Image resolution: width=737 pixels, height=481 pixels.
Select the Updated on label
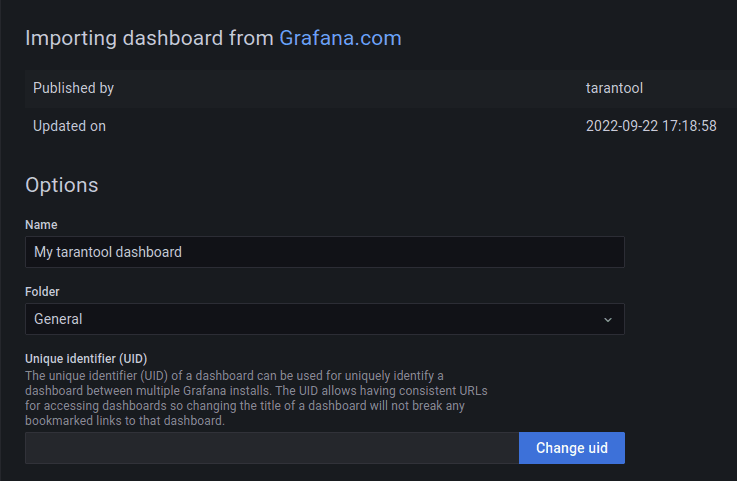(x=70, y=126)
